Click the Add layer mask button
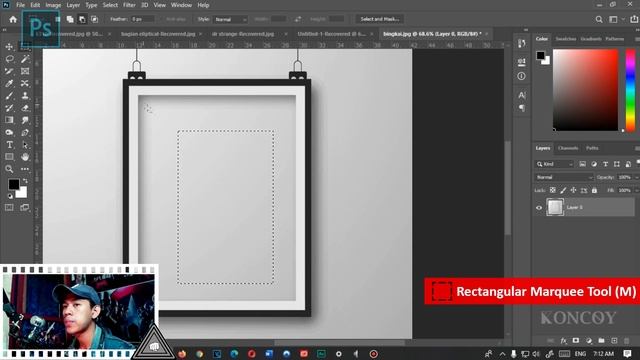640x360 pixels. [576, 340]
